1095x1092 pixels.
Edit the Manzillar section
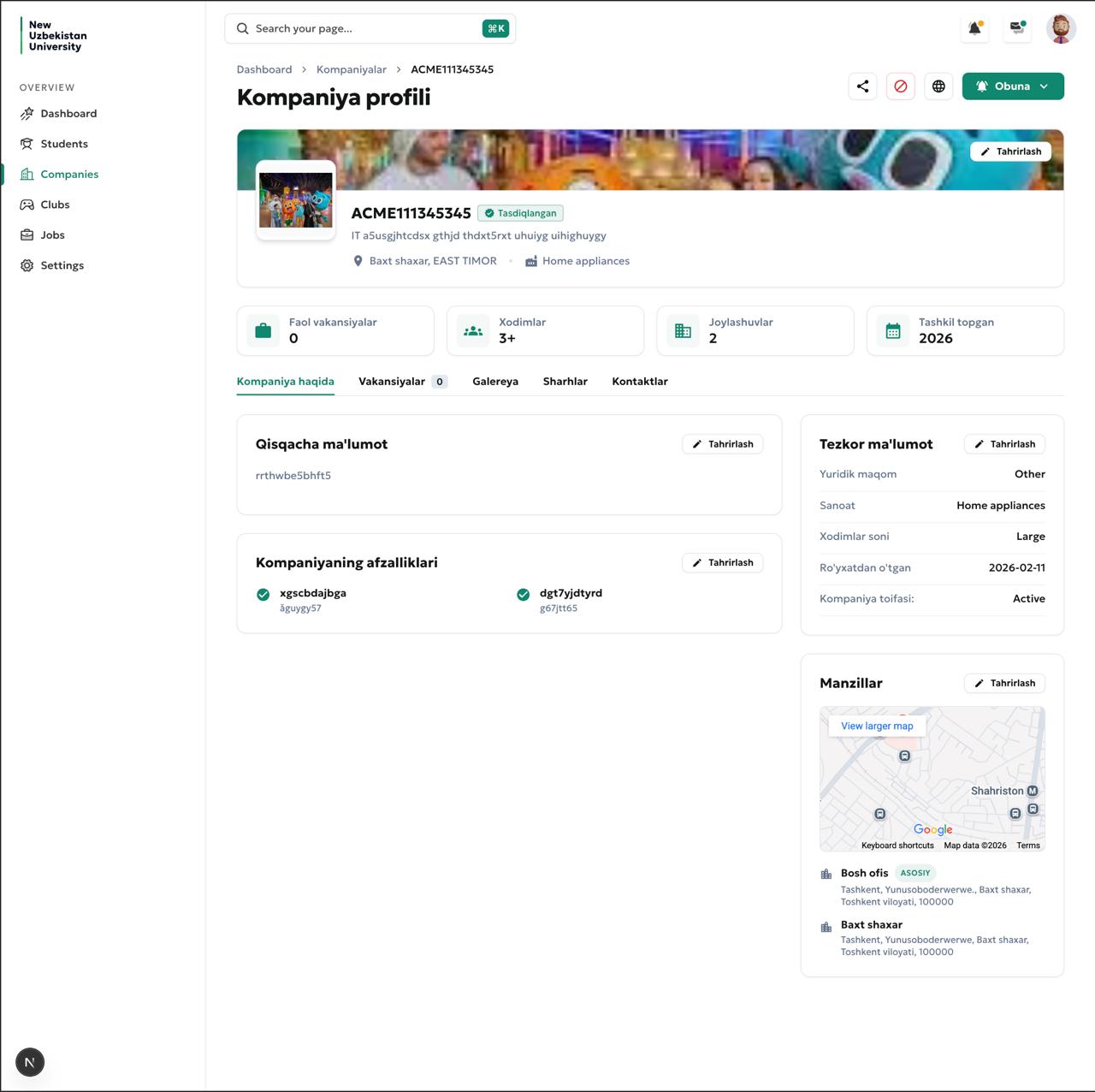click(x=1004, y=683)
